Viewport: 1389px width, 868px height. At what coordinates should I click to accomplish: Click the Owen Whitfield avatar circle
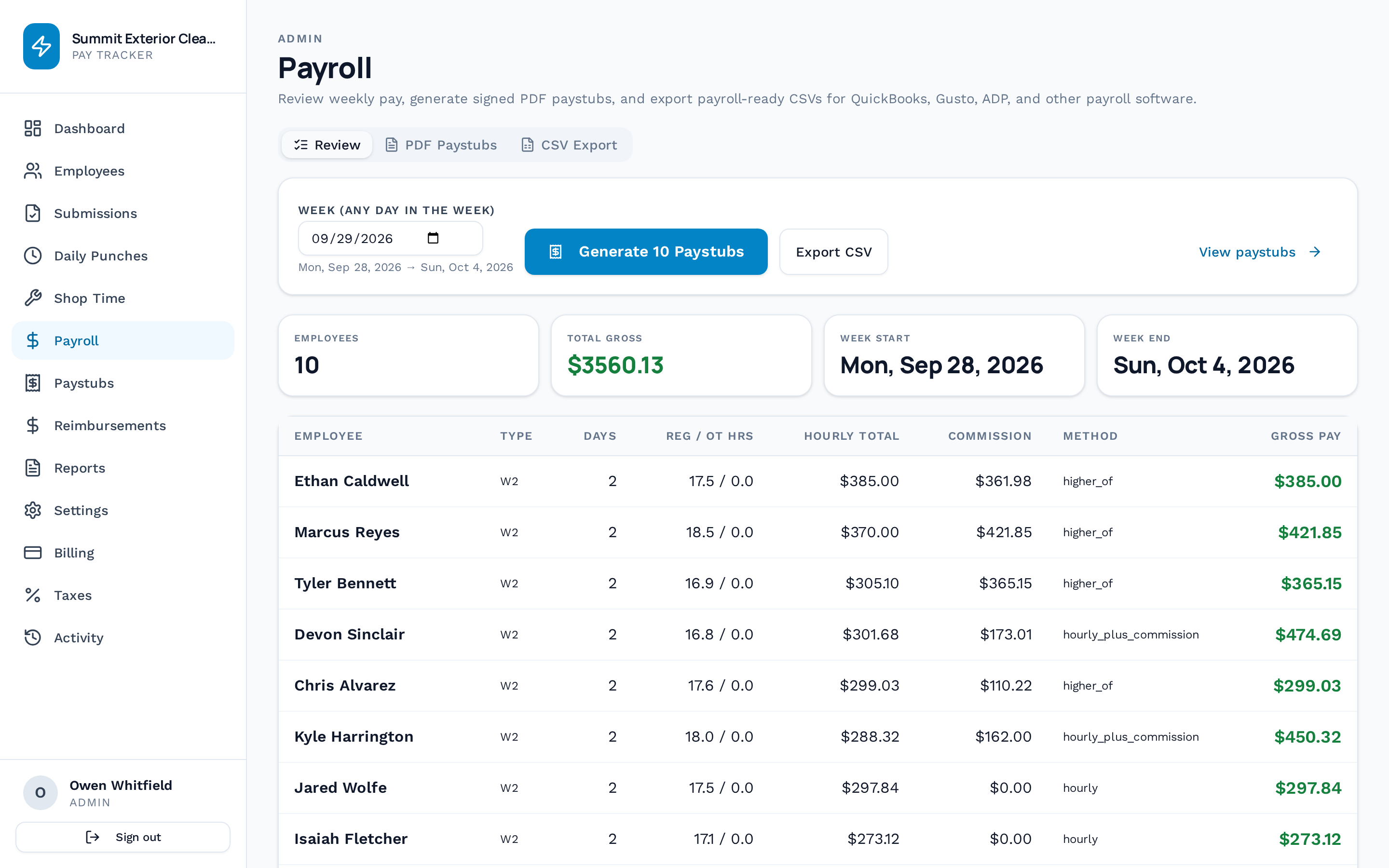[40, 793]
